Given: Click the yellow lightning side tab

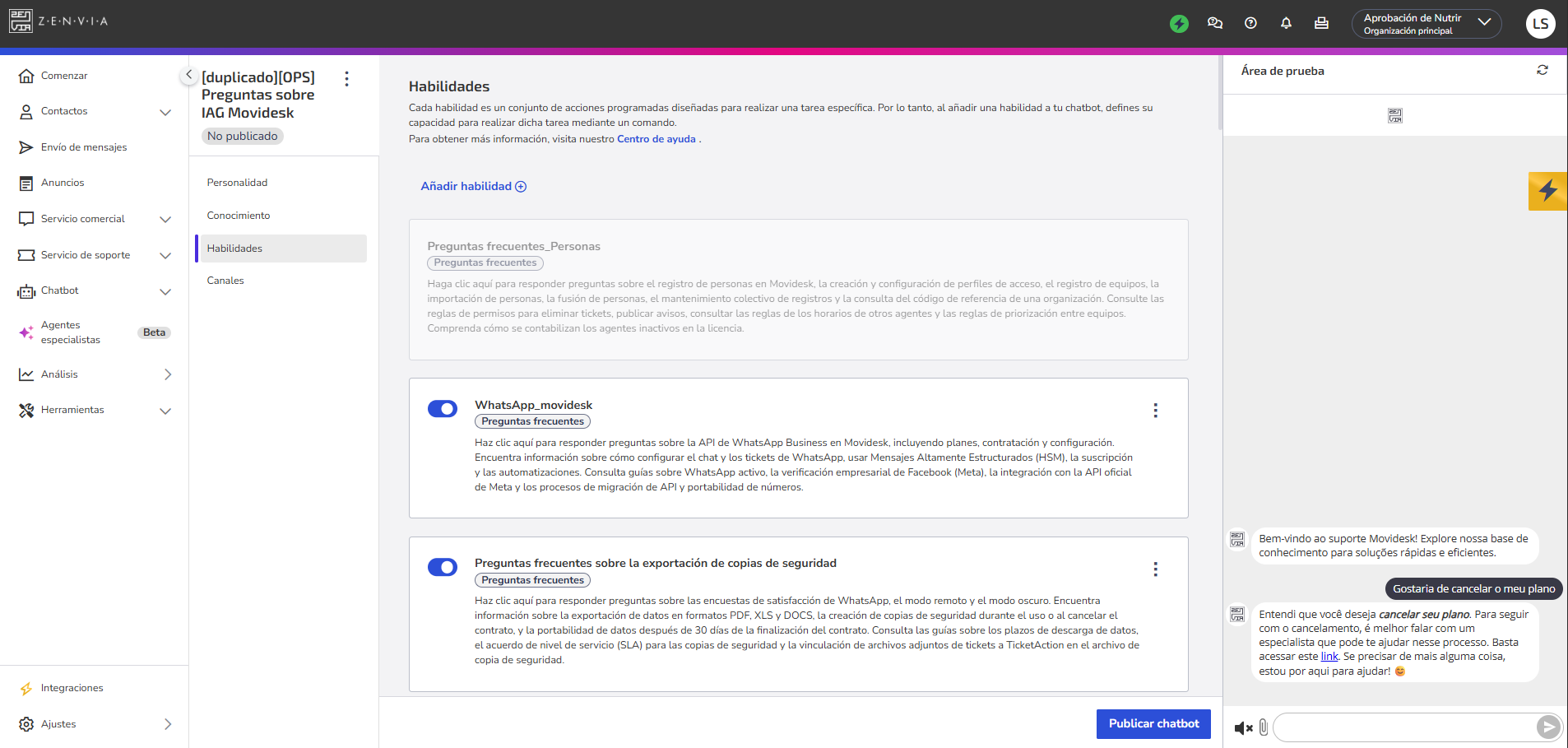Looking at the screenshot, I should [x=1547, y=191].
